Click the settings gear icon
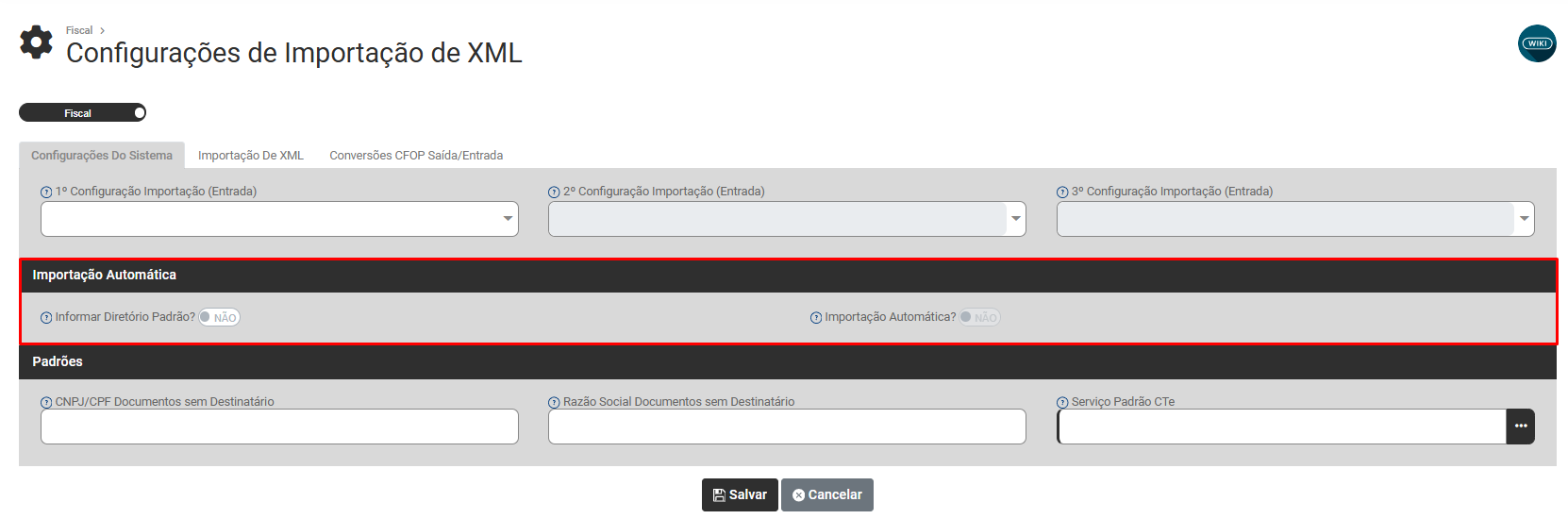Viewport: 1568px width, 519px height. (37, 42)
